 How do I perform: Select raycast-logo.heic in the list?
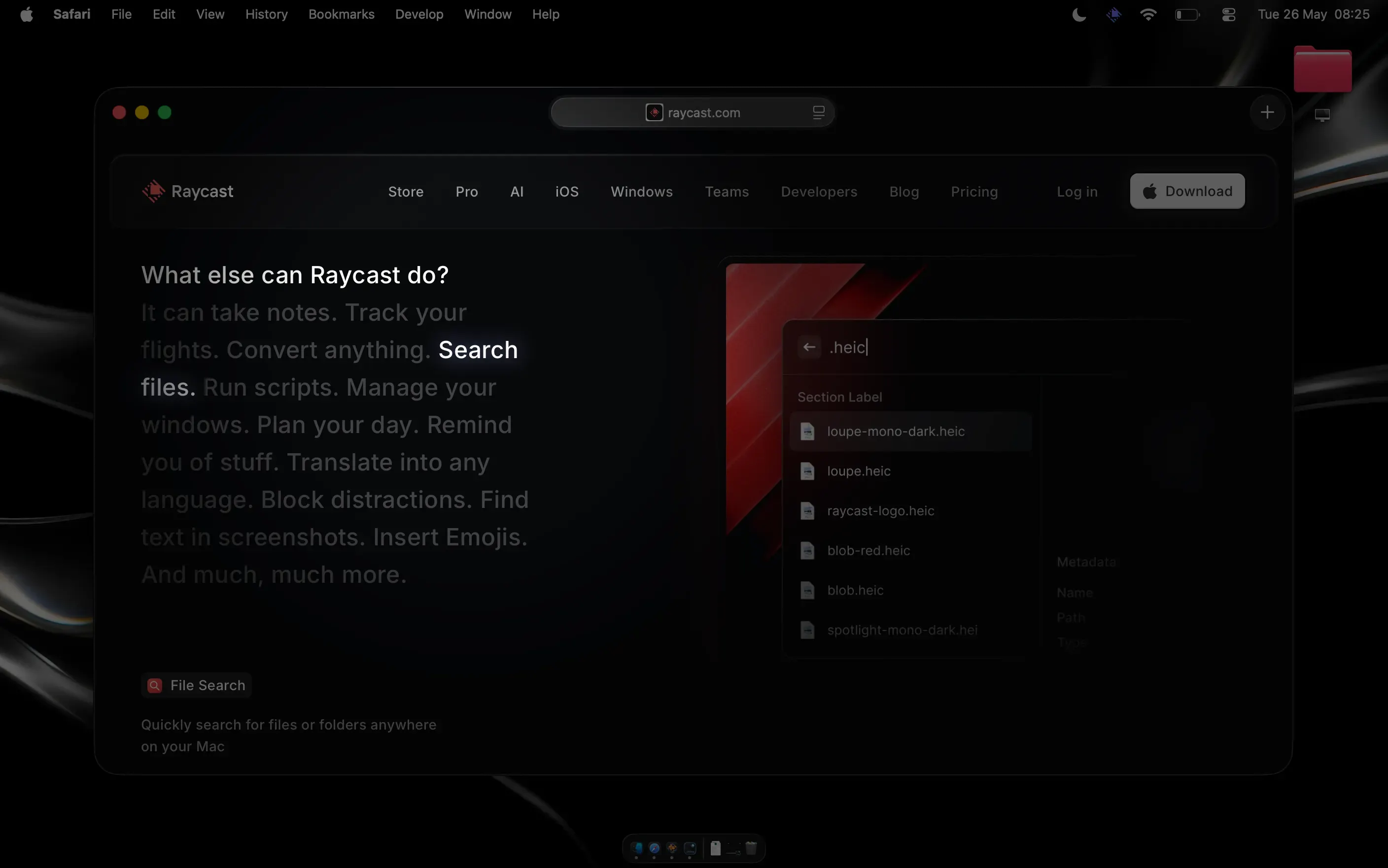tap(911, 510)
